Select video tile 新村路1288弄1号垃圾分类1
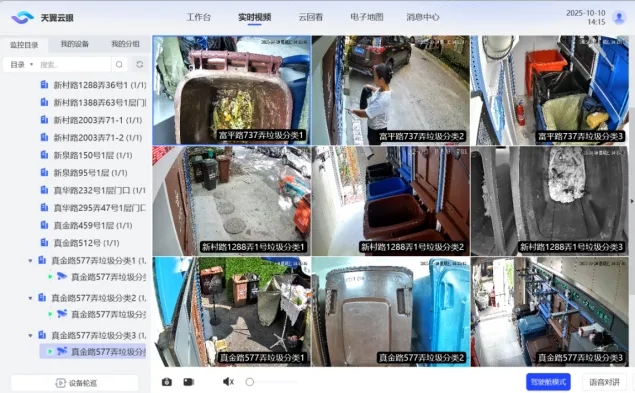 pyautogui.click(x=232, y=201)
